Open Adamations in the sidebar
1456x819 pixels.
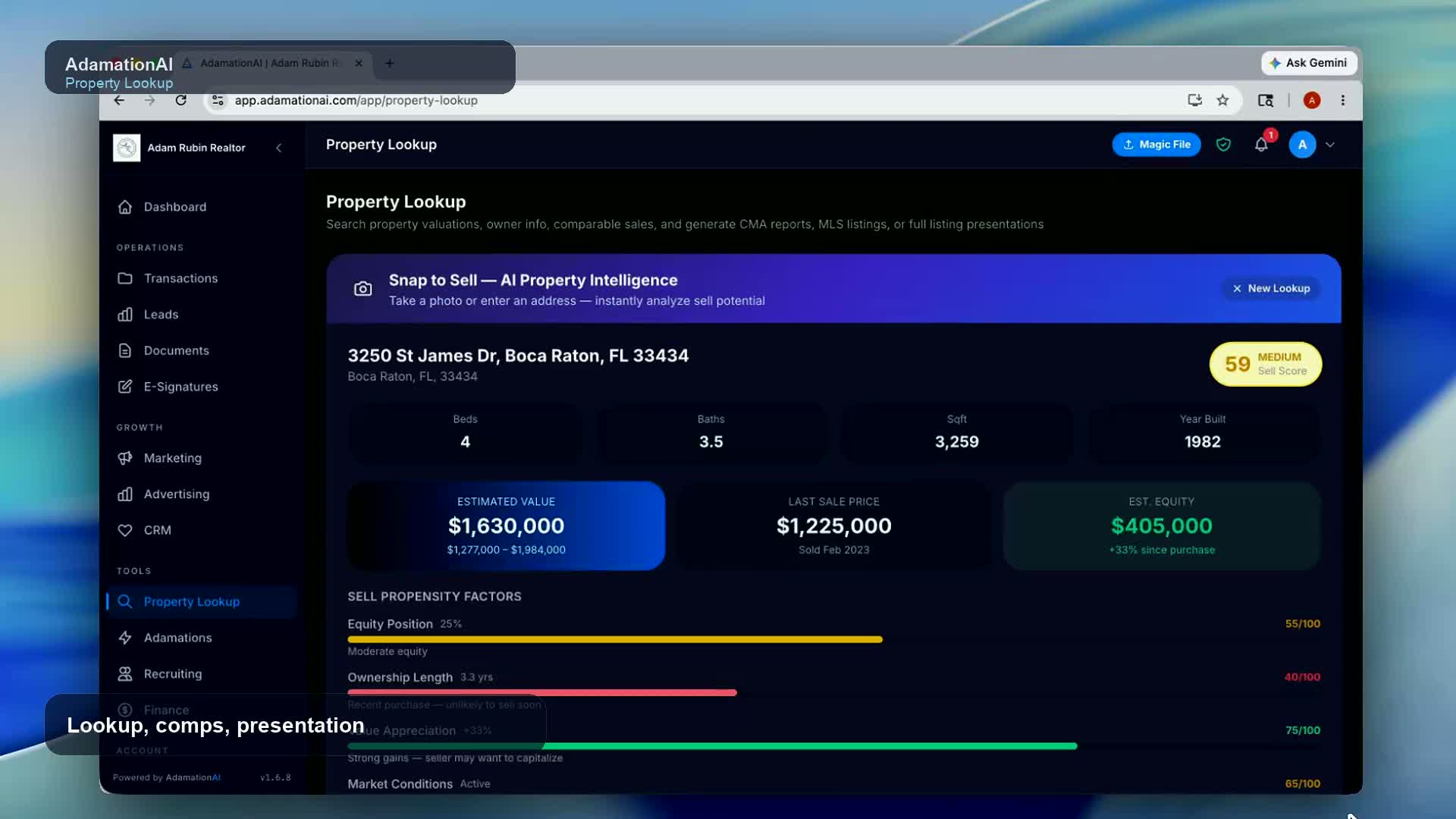pos(178,638)
